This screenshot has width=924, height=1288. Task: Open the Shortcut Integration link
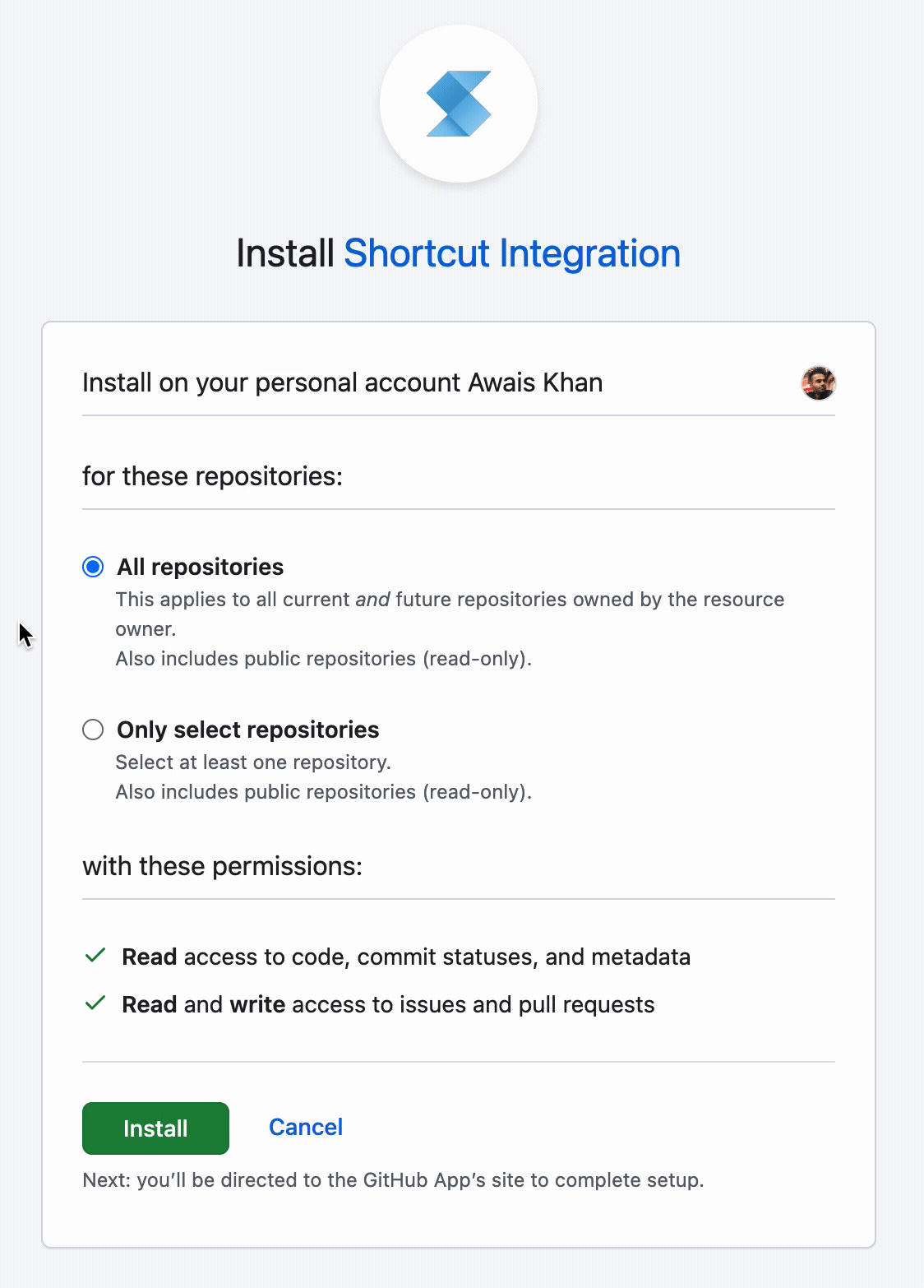511,253
